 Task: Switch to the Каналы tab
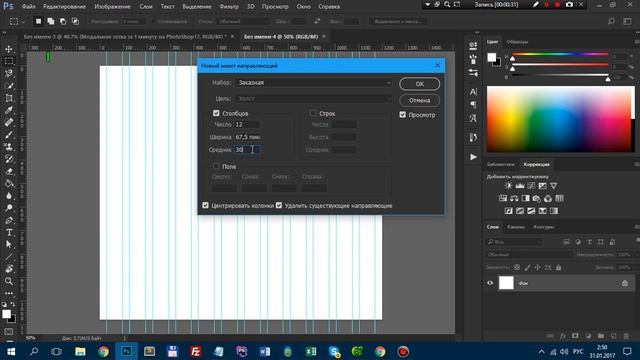(516, 227)
